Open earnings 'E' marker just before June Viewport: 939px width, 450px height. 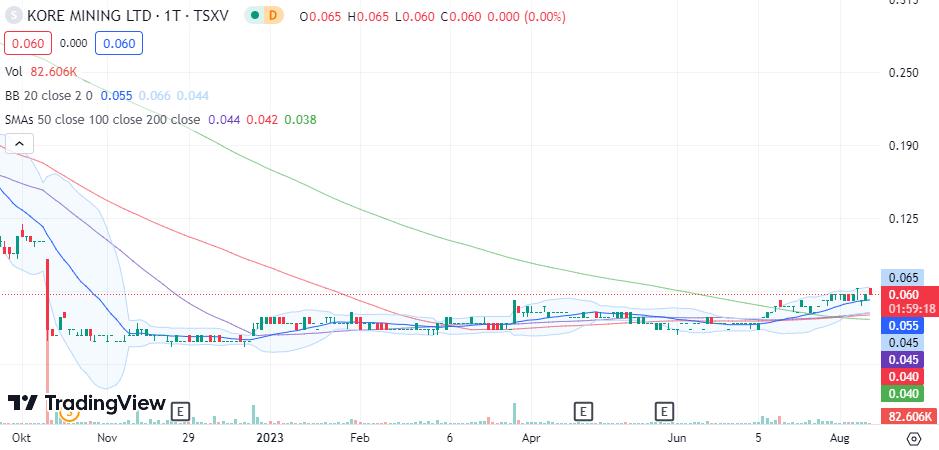(x=664, y=412)
